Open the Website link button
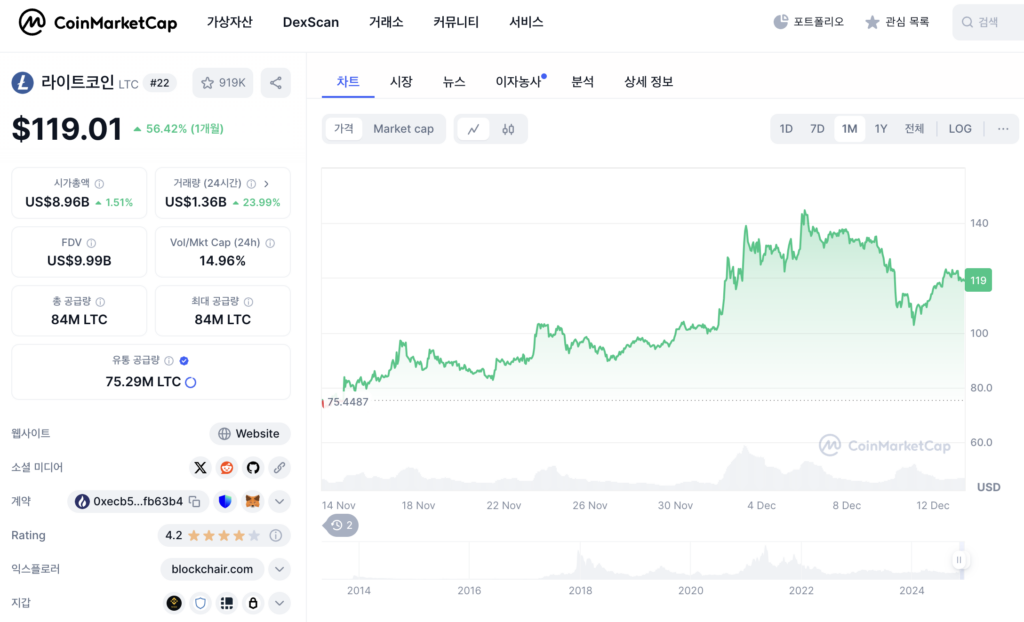Viewport: 1024px width, 622px height. (249, 434)
